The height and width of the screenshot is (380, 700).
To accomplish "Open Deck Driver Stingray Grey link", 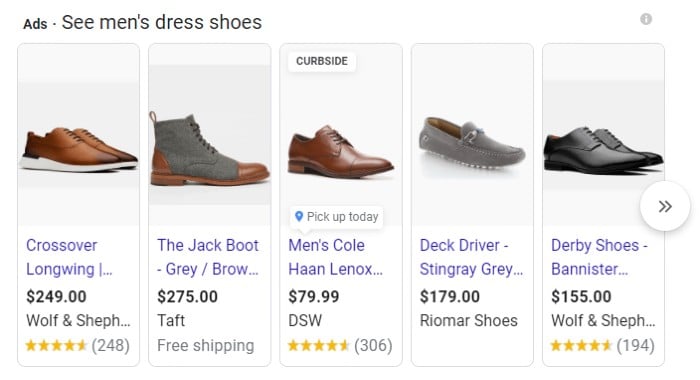I will click(471, 257).
